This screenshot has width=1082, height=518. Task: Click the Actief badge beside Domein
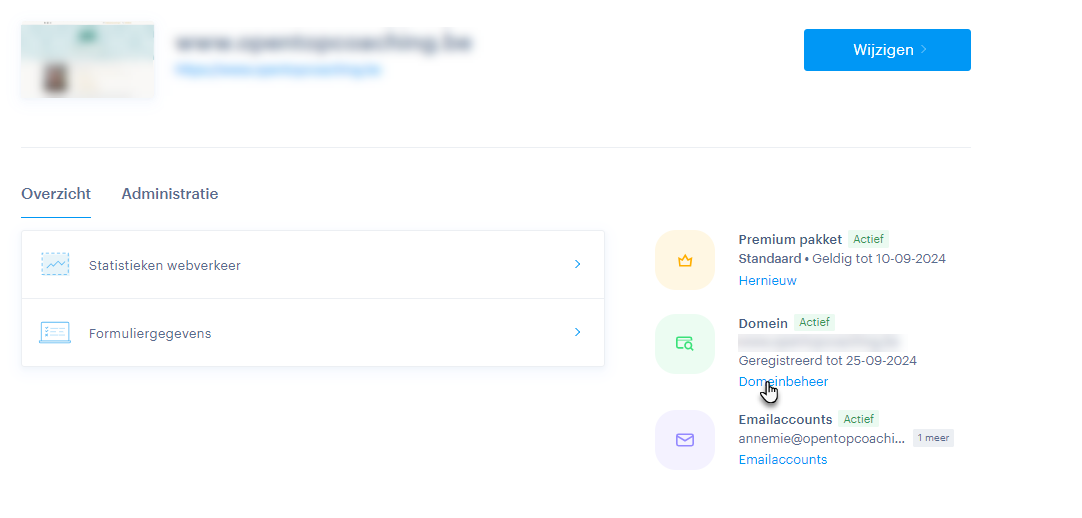pyautogui.click(x=814, y=322)
